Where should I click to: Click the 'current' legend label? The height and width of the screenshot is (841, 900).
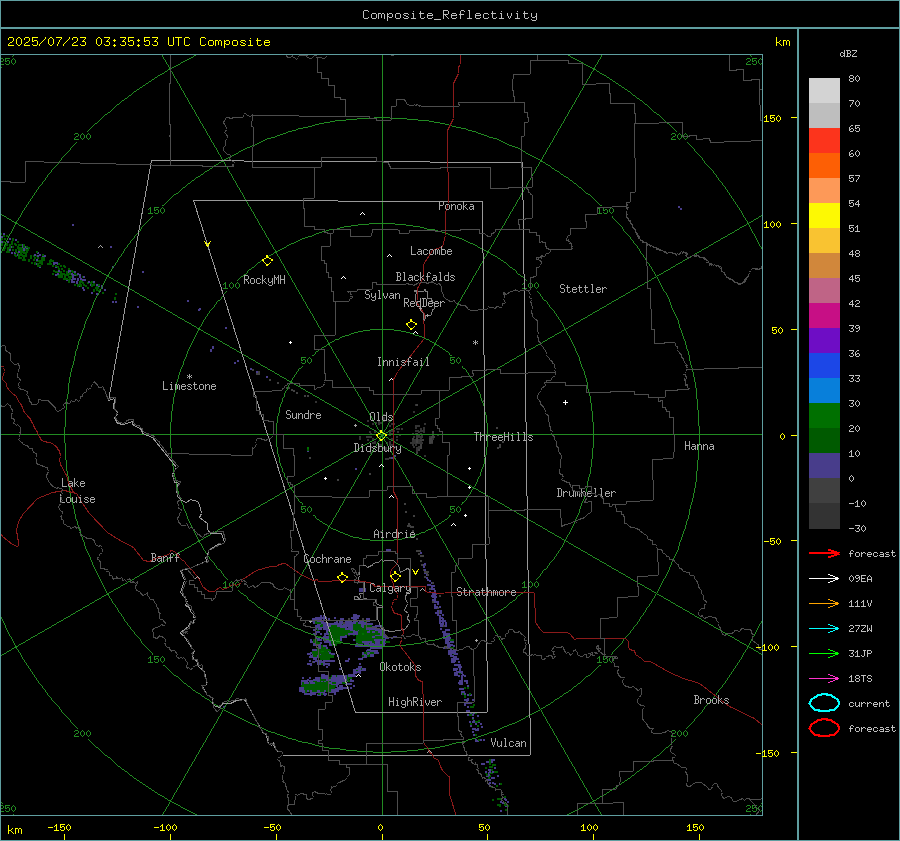(869, 703)
